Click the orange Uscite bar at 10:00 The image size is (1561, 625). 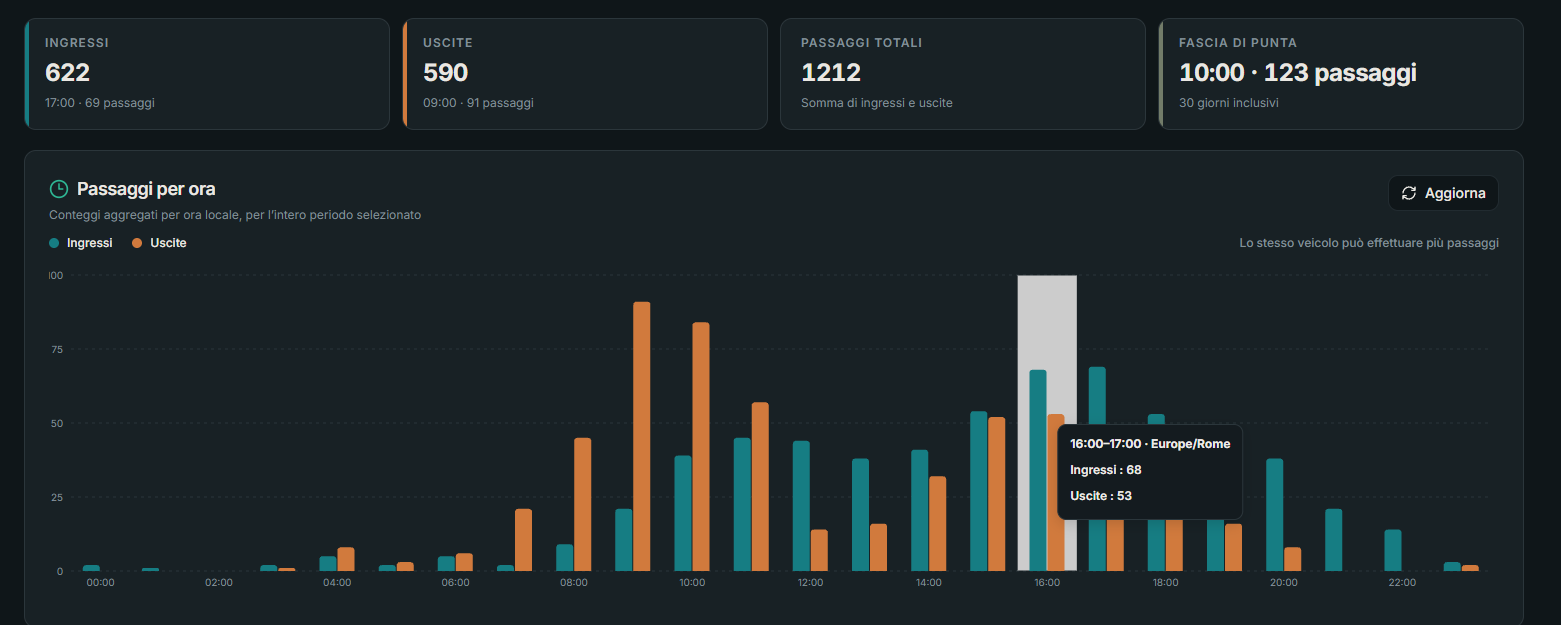(x=701, y=447)
